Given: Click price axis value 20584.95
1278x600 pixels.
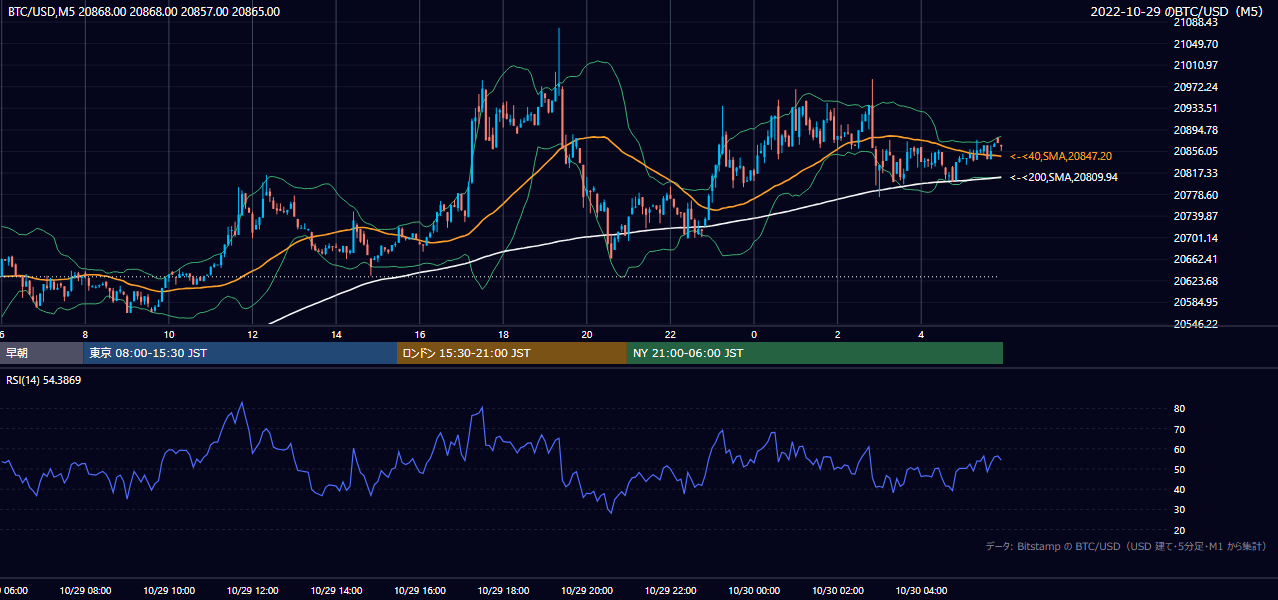Looking at the screenshot, I should (x=1196, y=302).
